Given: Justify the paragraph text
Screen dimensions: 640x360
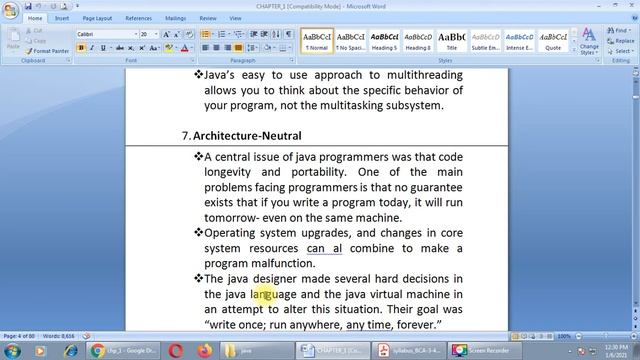Looking at the screenshot, I should 238,48.
